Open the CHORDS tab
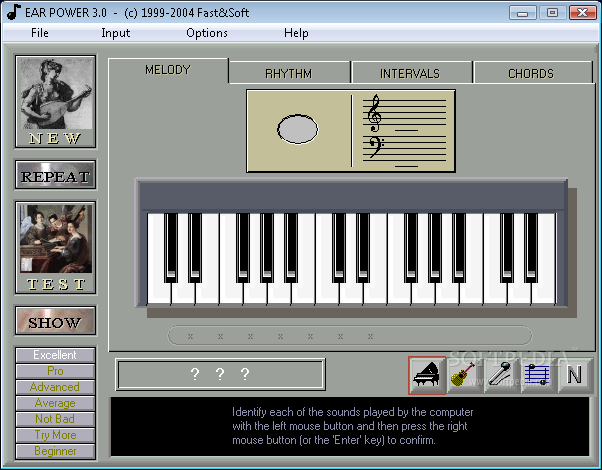 click(x=532, y=73)
